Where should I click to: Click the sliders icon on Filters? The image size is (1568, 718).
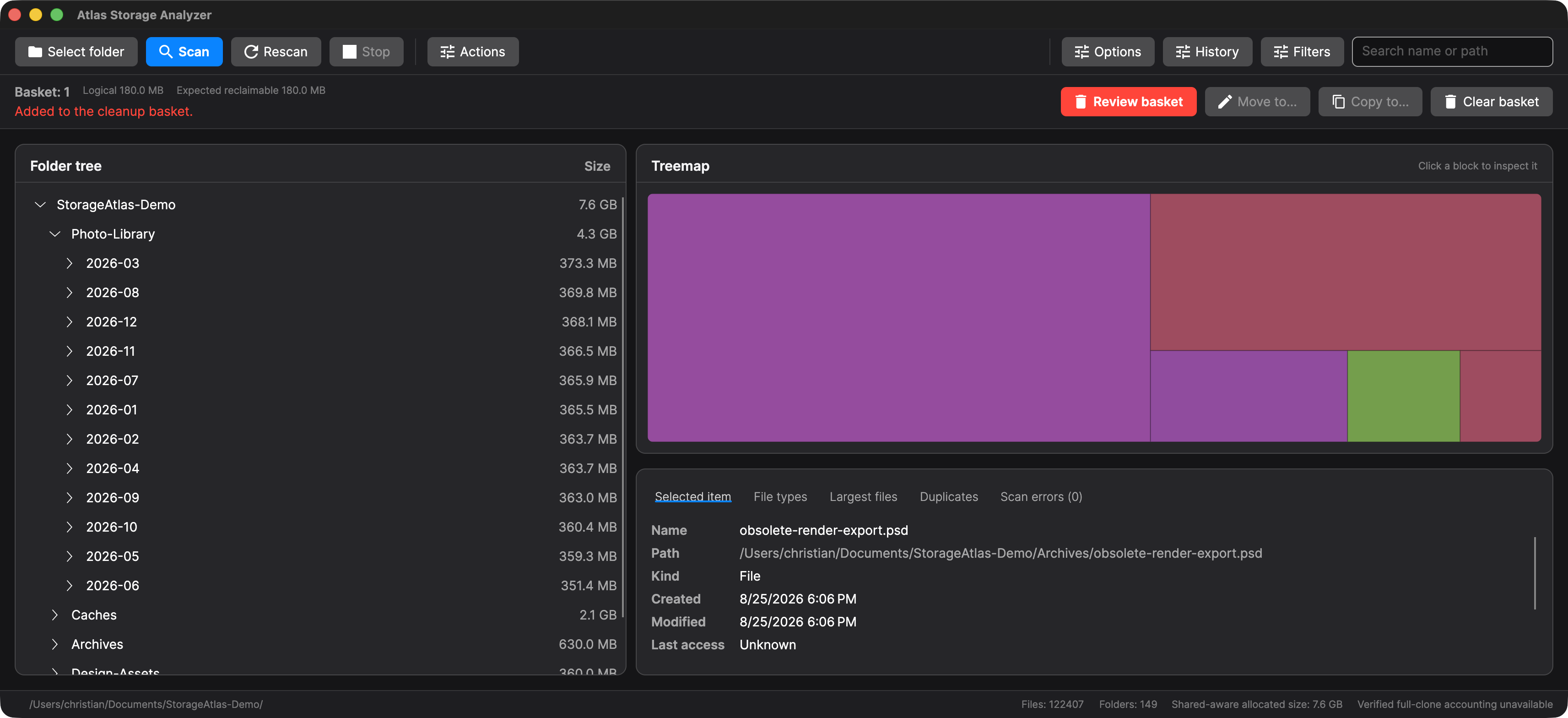[1281, 52]
